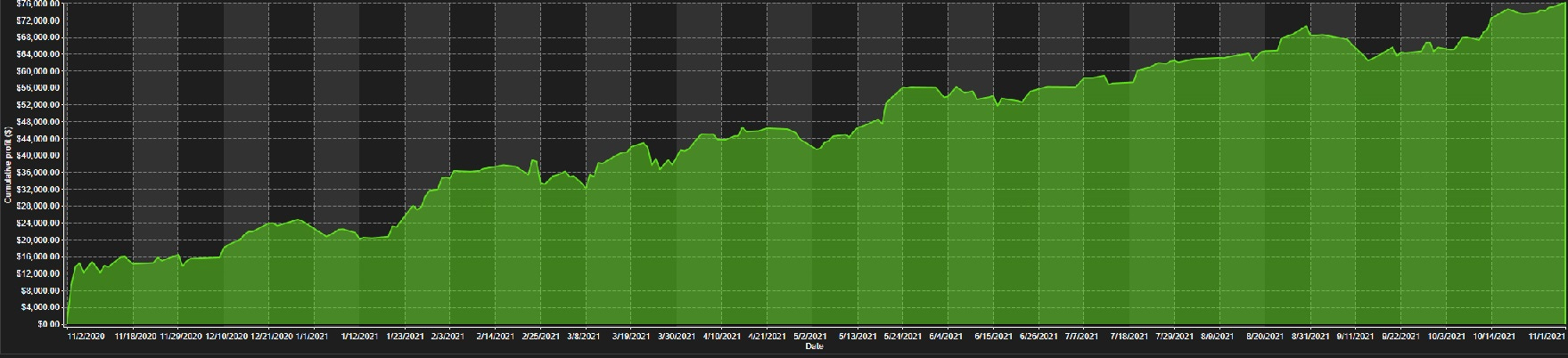This screenshot has width=1568, height=358.
Task: Click the 11/18/2020 date label
Action: point(135,338)
